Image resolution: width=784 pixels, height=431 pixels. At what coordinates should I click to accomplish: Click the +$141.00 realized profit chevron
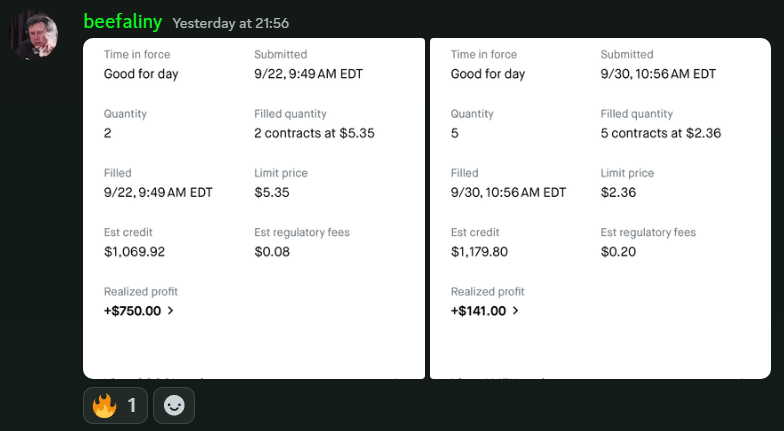pyautogui.click(x=516, y=310)
